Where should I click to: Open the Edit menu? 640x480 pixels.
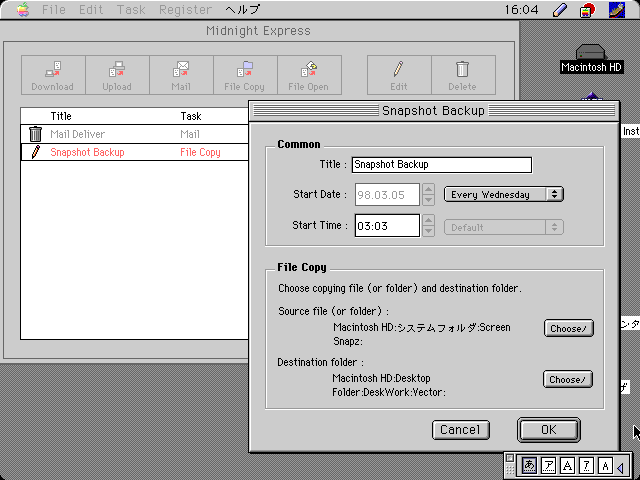(91, 9)
